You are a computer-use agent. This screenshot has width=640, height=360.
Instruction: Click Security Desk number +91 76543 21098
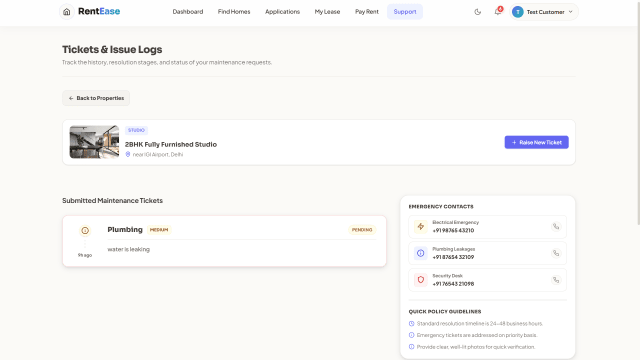[x=453, y=284]
